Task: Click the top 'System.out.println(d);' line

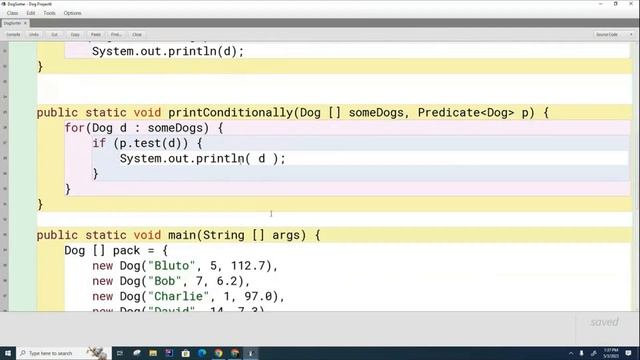Action: 168,51
